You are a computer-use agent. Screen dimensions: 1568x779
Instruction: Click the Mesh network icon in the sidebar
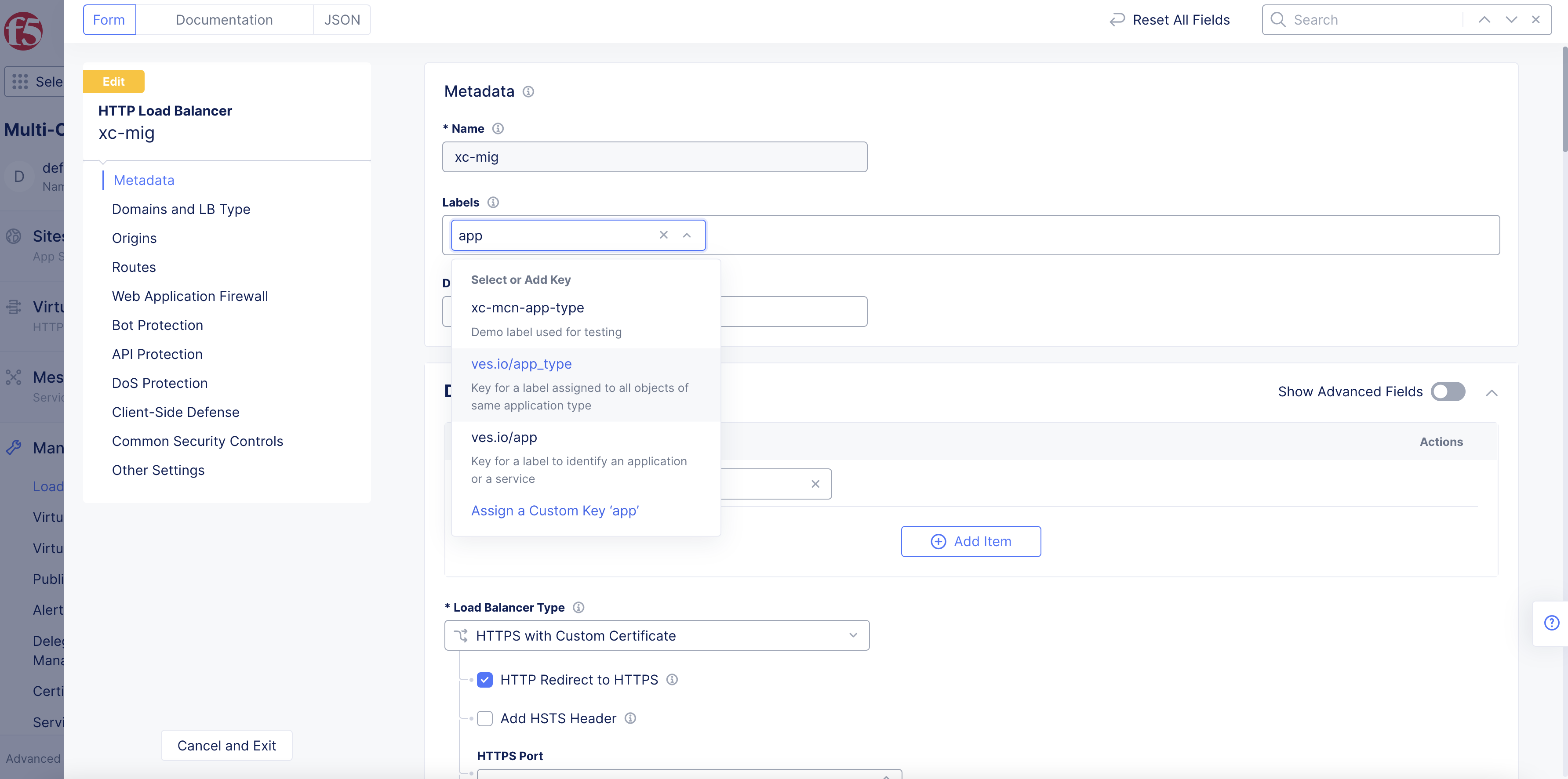[13, 377]
